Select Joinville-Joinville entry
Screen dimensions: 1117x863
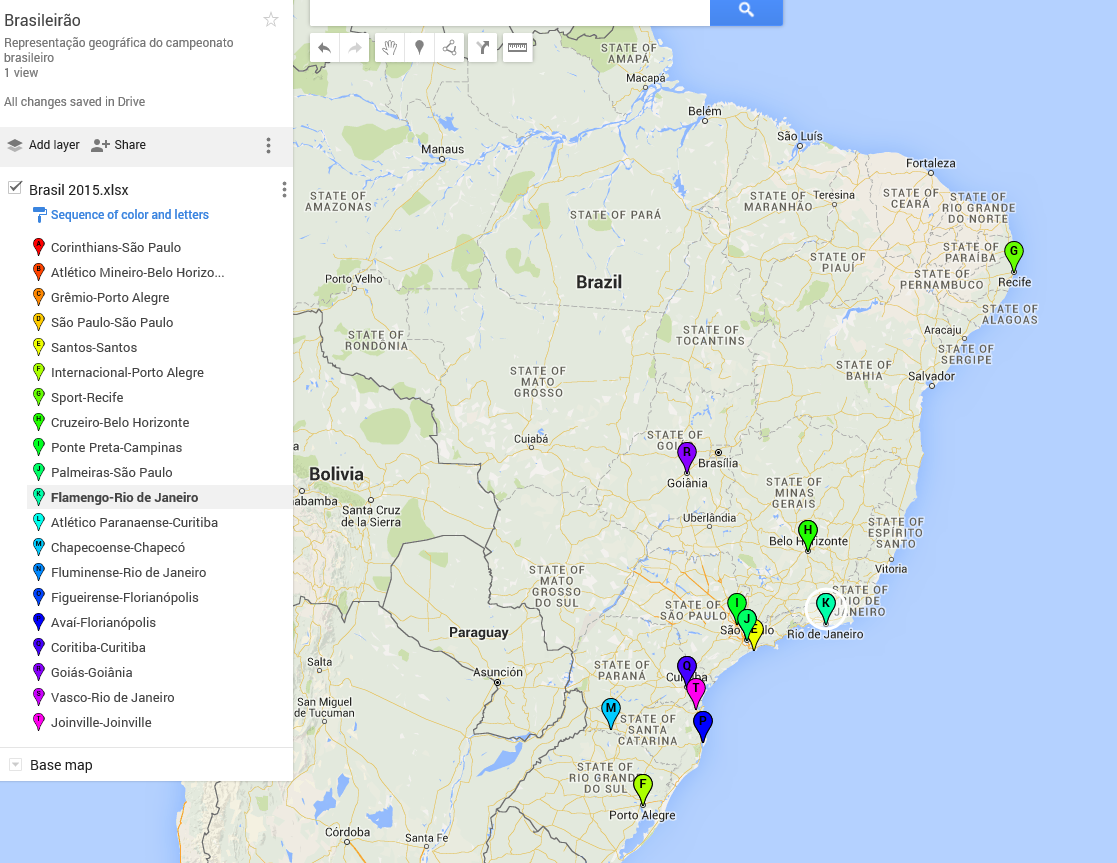click(x=100, y=722)
